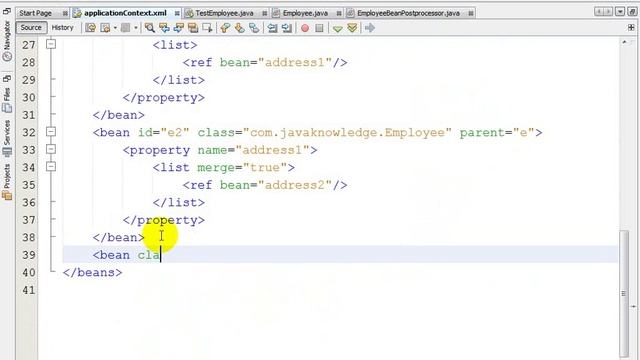The image size is (640, 360).
Task: Open the Navigator side panel
Action: [x=7, y=42]
